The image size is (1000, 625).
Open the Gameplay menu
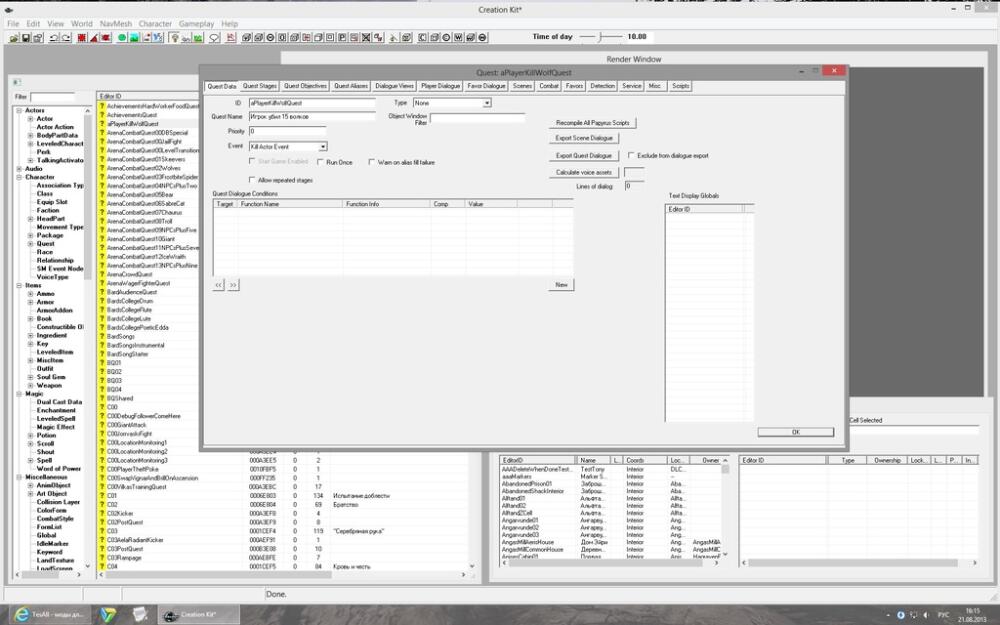[196, 24]
